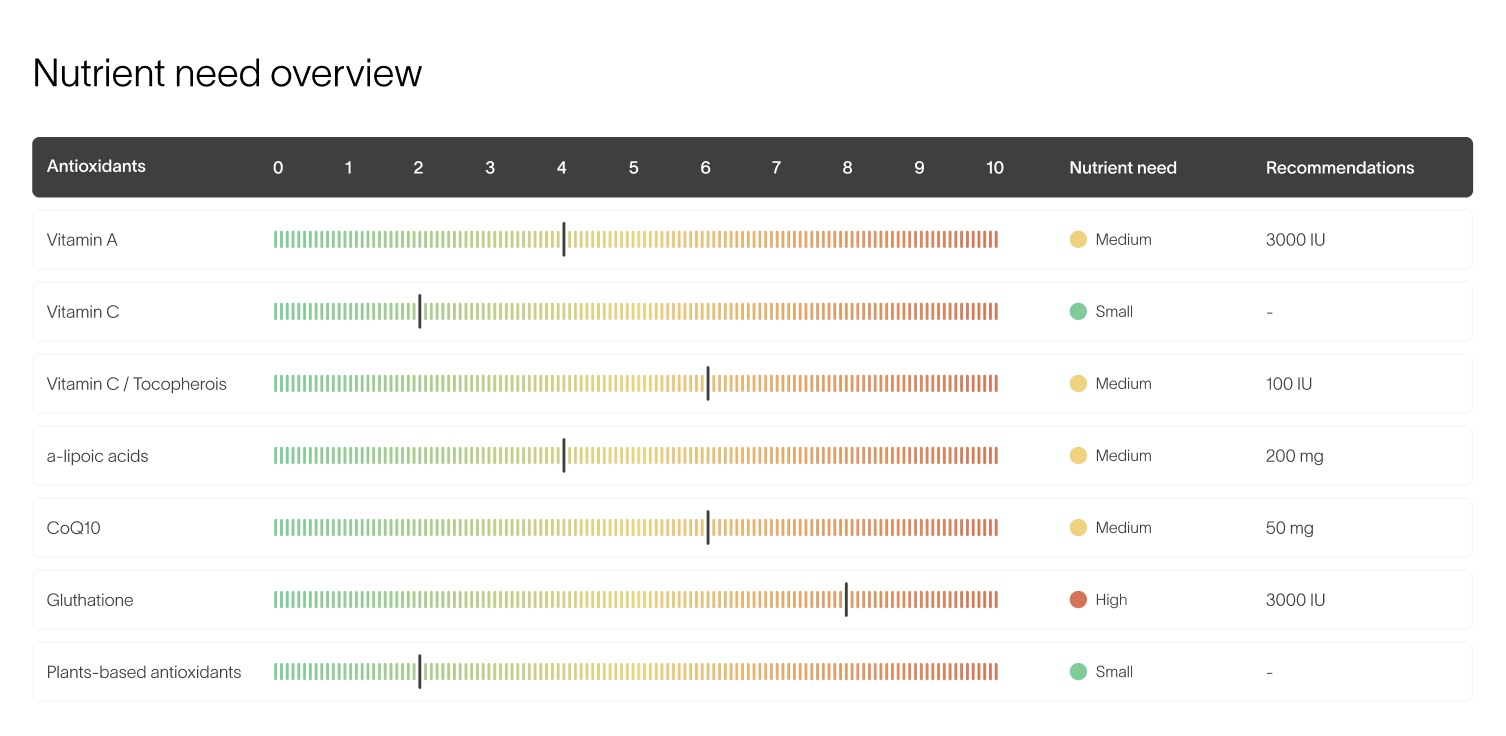Viewport: 1506px width, 736px height.
Task: Click the 3000 IU recommendation for Vitamin A
Action: tap(1295, 240)
